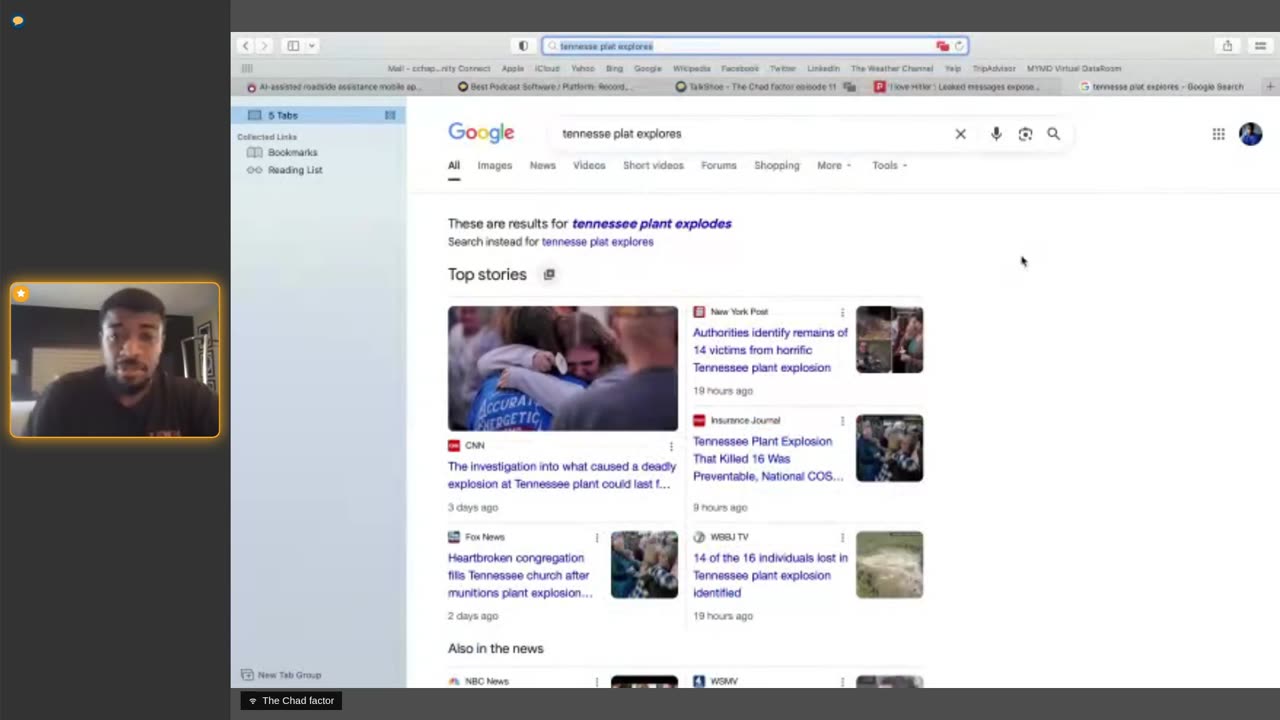Open The Weather Channel bookmark

pyautogui.click(x=892, y=69)
